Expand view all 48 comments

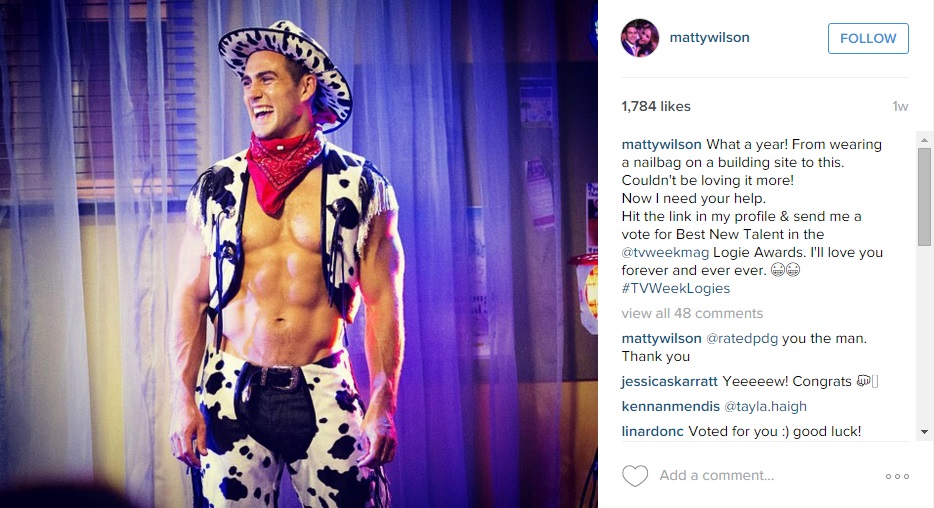coord(692,313)
